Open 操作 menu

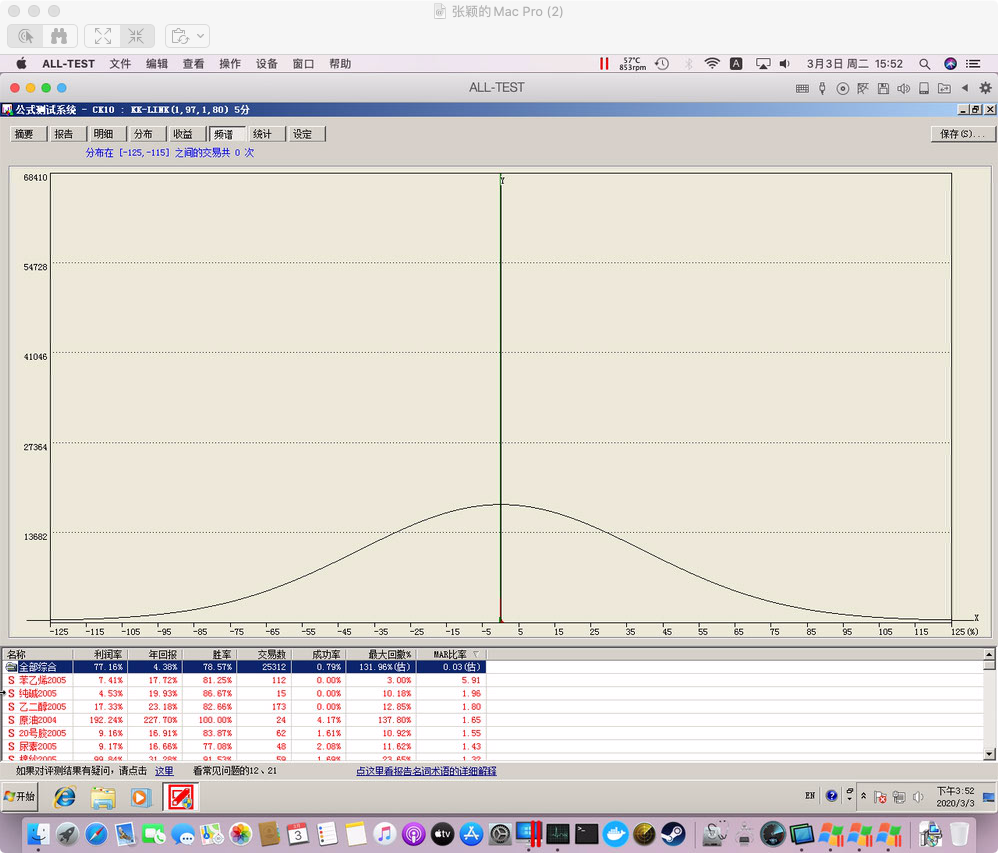230,64
